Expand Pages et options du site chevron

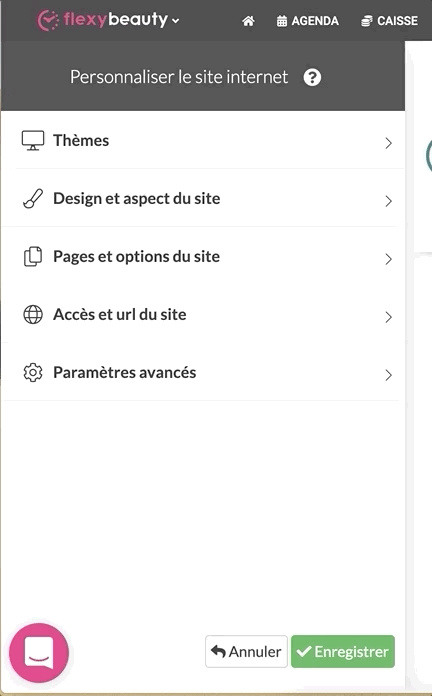point(388,259)
